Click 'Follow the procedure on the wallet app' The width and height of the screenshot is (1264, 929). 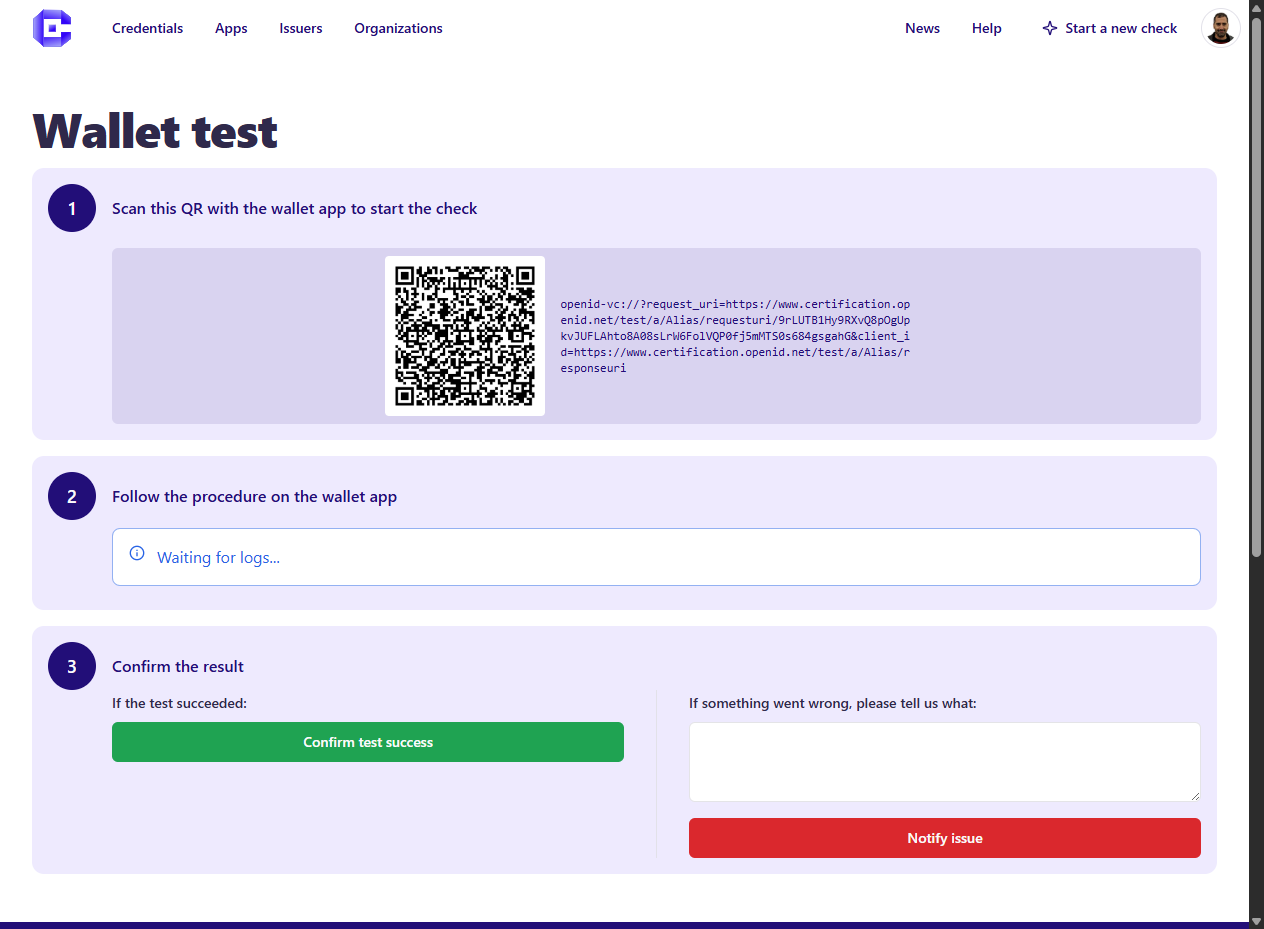pyautogui.click(x=254, y=497)
